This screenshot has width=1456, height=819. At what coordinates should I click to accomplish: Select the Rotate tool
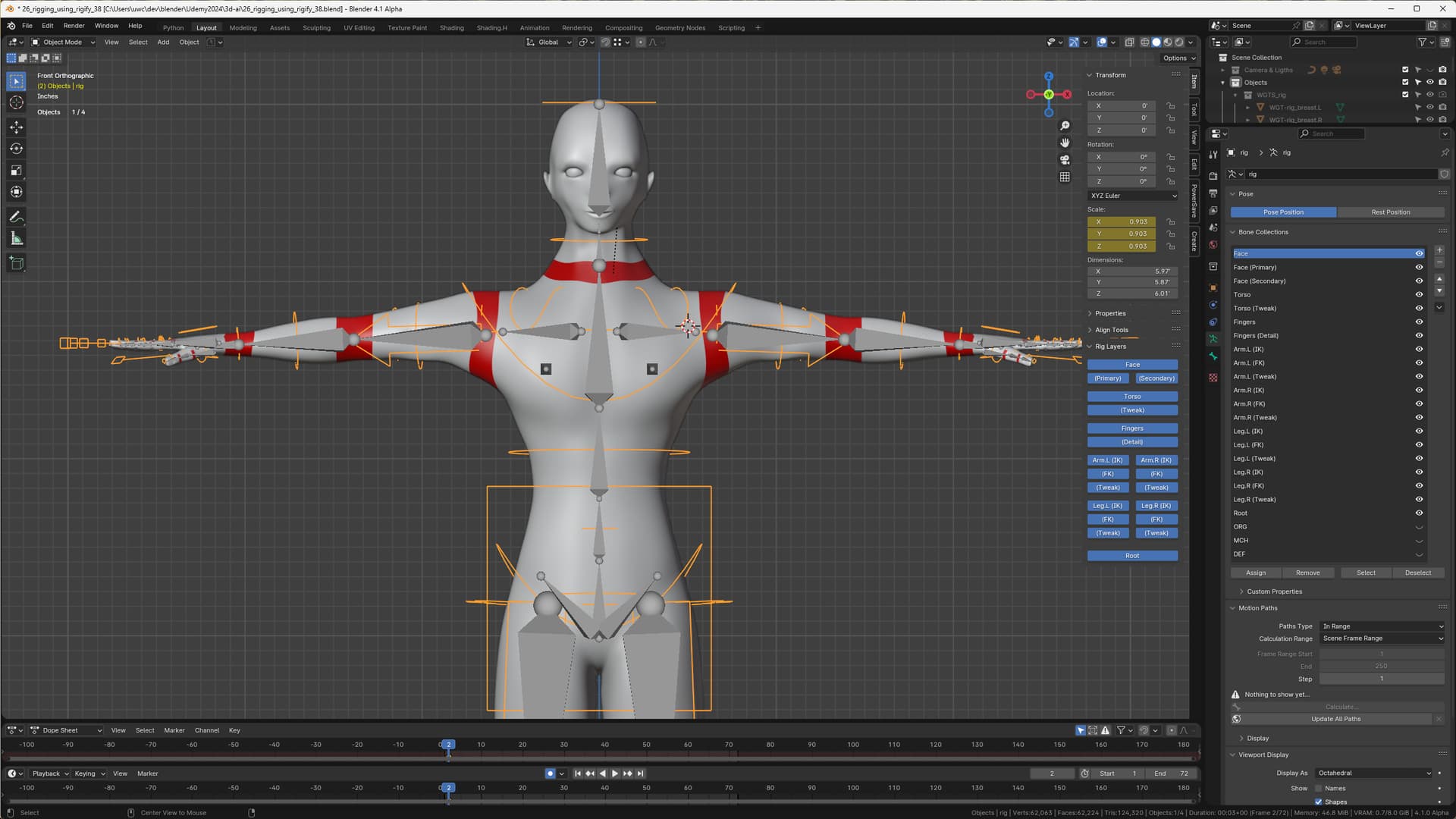(x=16, y=149)
